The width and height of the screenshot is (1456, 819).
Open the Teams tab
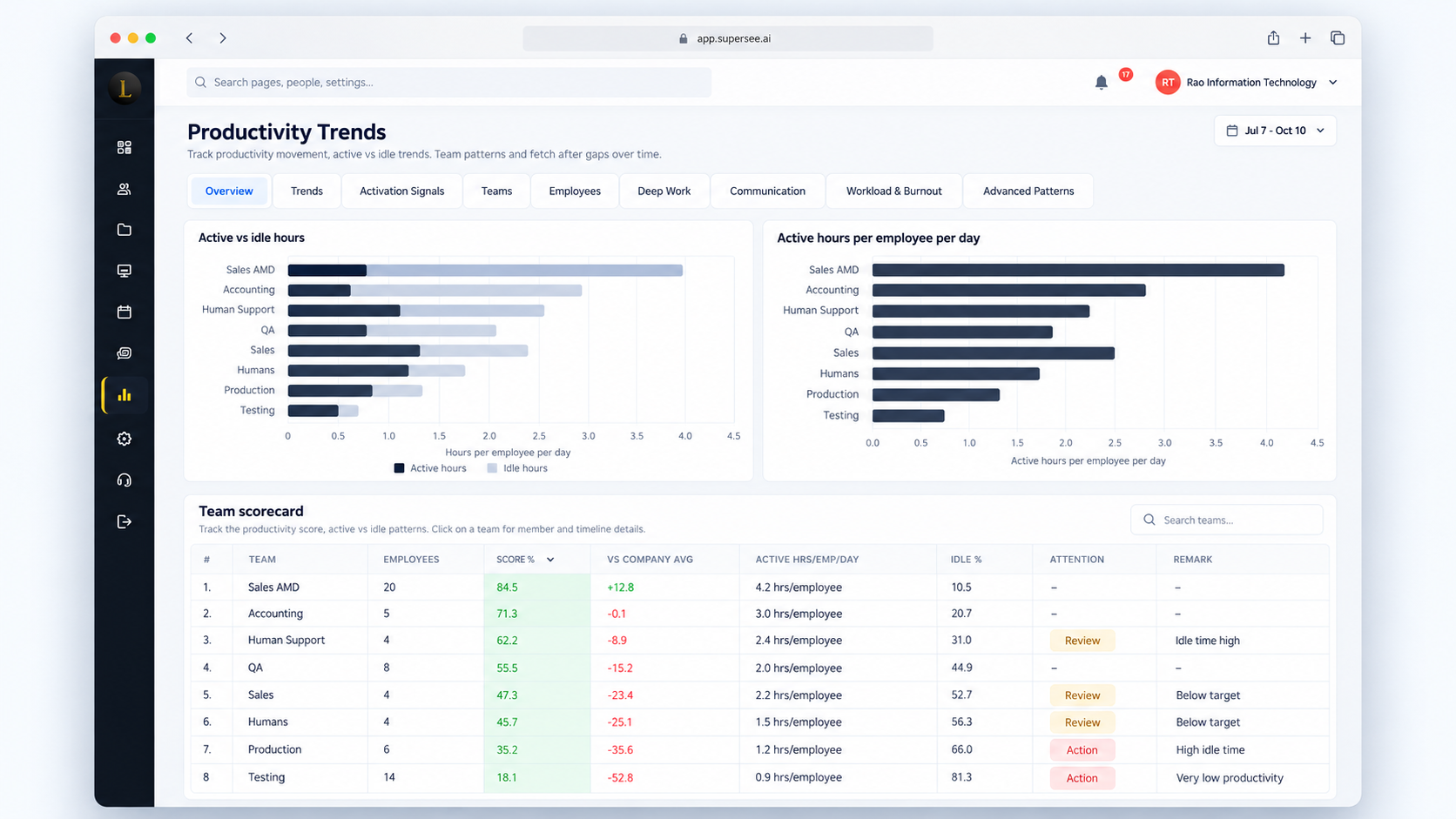496,191
